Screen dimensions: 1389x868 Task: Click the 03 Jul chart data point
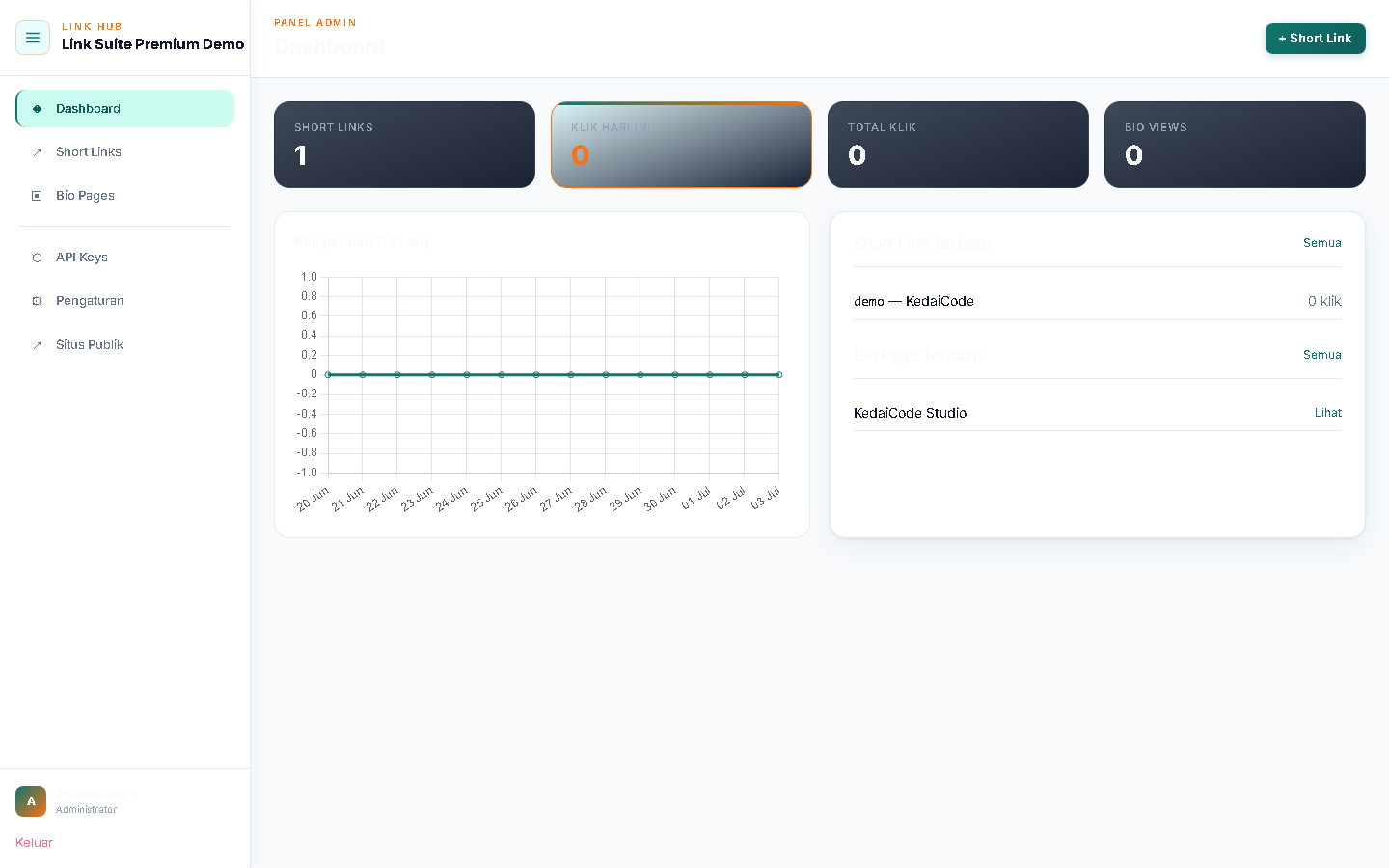778,374
